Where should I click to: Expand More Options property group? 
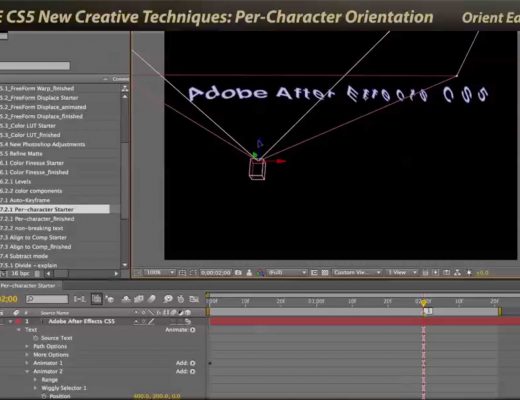click(x=27, y=355)
